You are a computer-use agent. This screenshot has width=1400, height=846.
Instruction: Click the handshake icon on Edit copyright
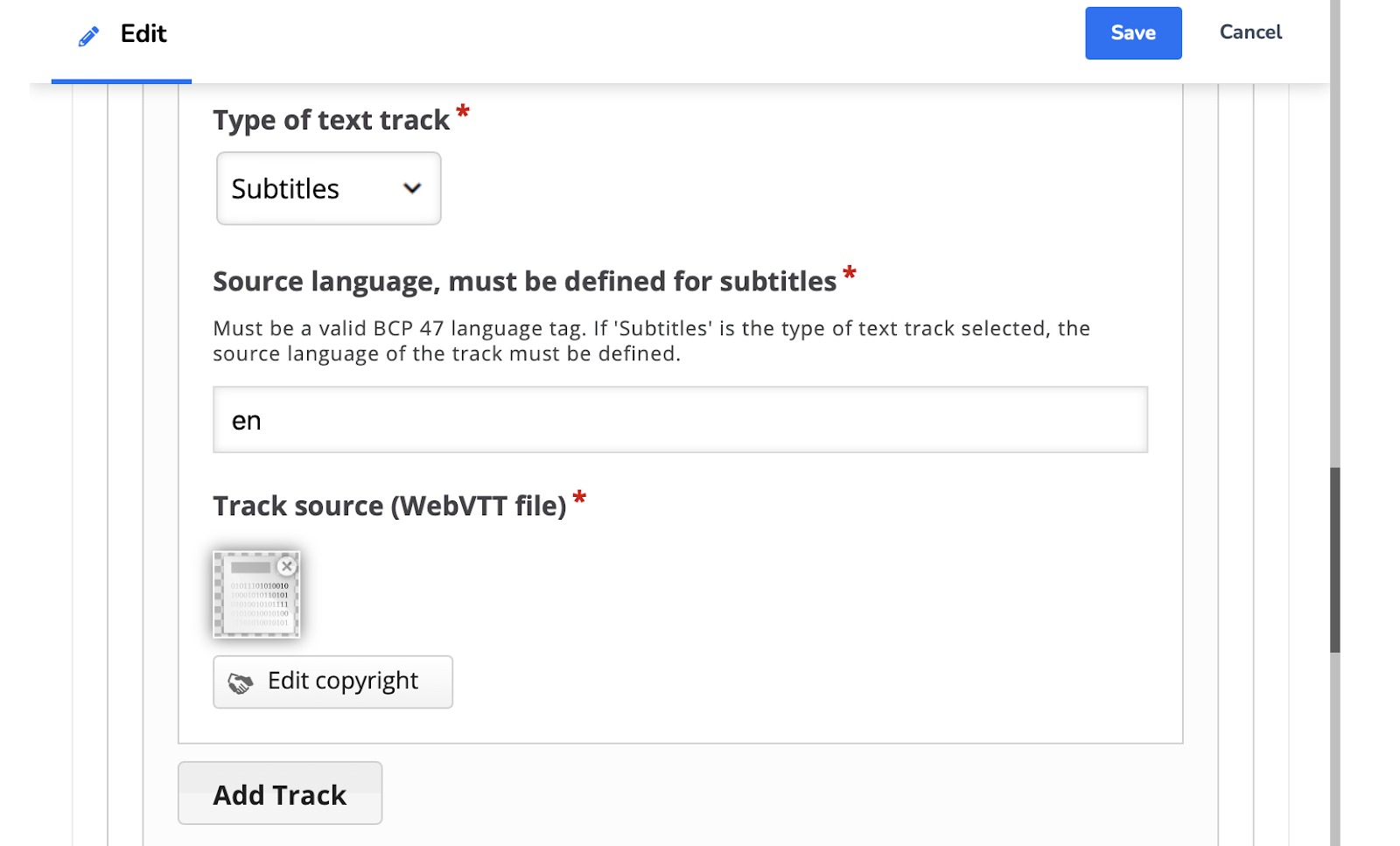[241, 682]
